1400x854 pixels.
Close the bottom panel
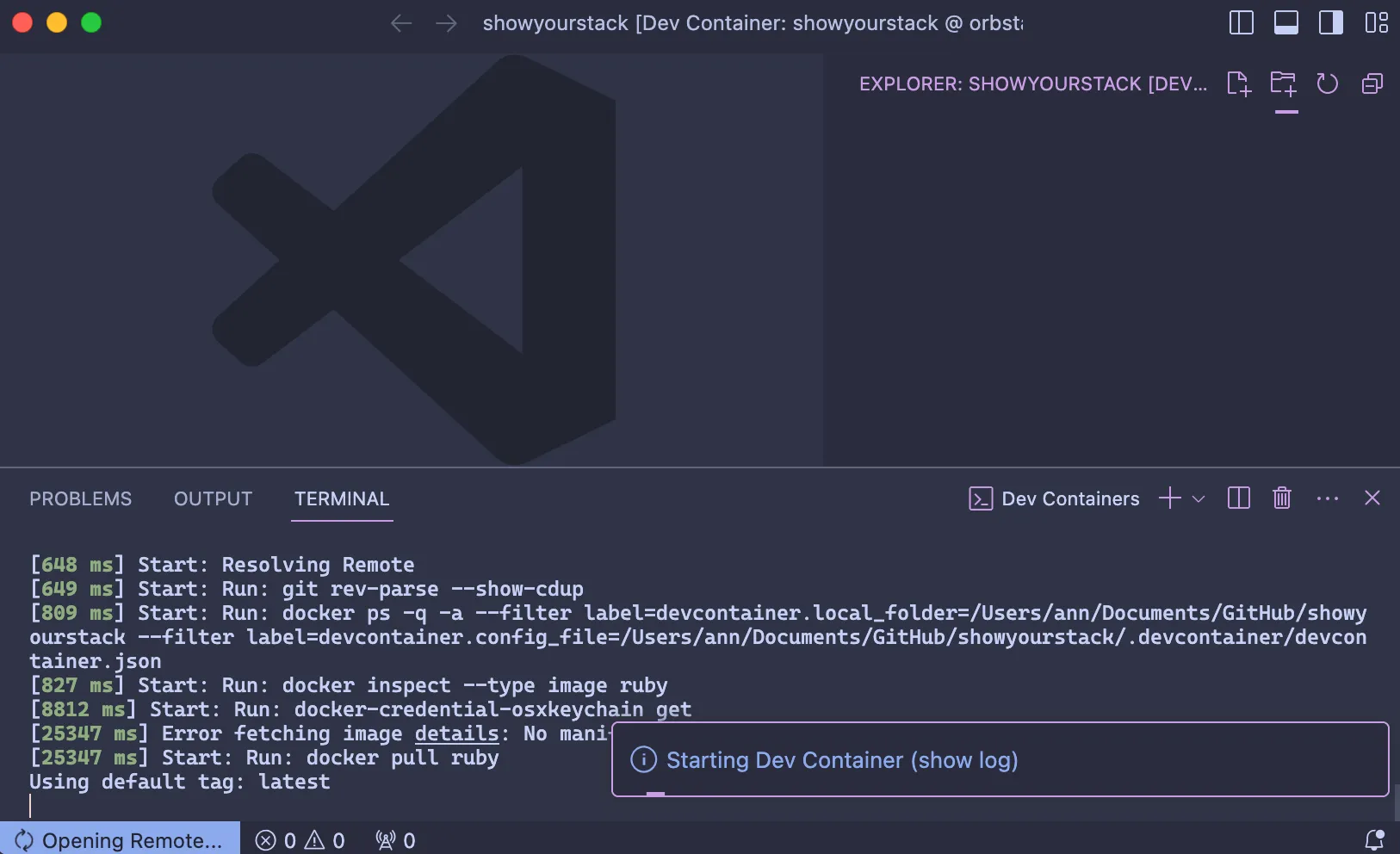point(1372,498)
